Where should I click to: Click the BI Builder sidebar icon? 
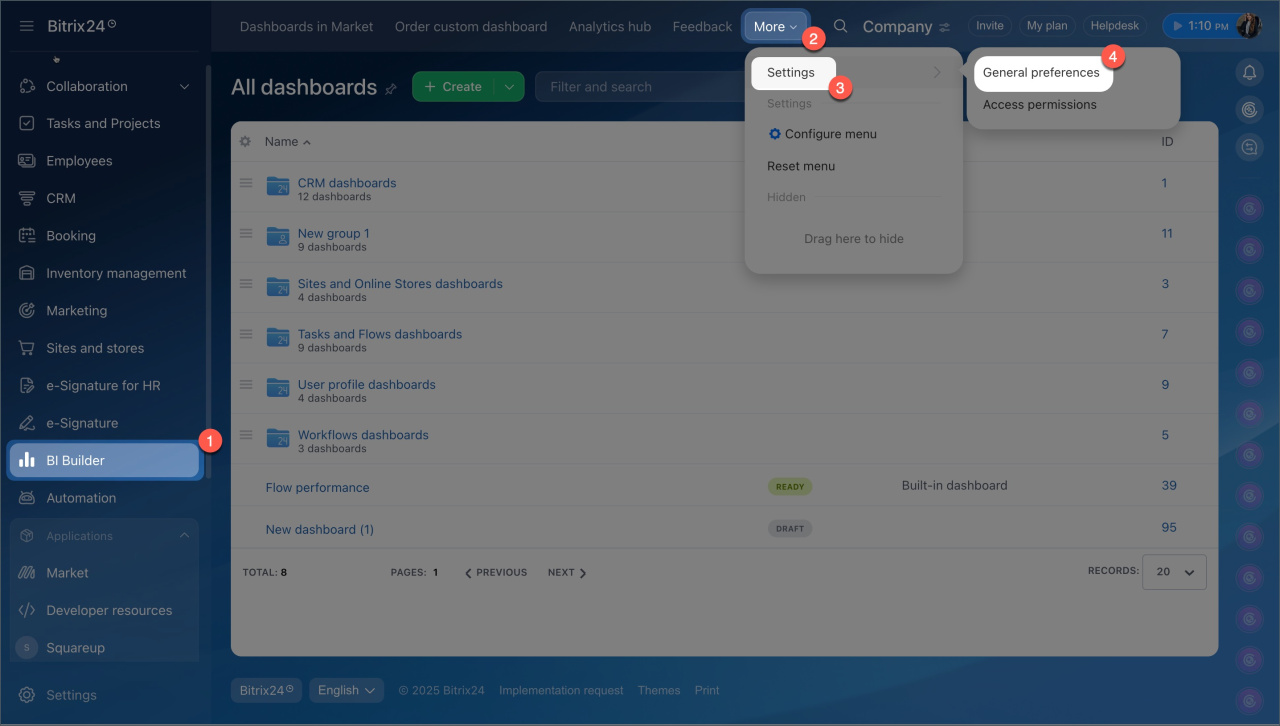[x=27, y=460]
